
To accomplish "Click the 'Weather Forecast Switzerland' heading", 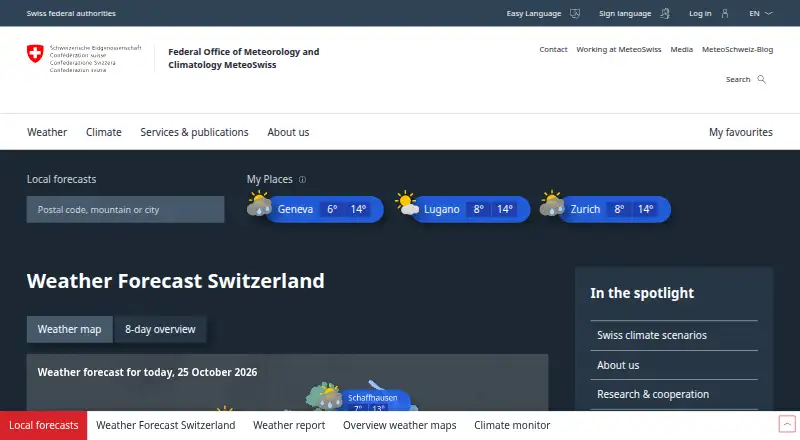I will pyautogui.click(x=176, y=281).
